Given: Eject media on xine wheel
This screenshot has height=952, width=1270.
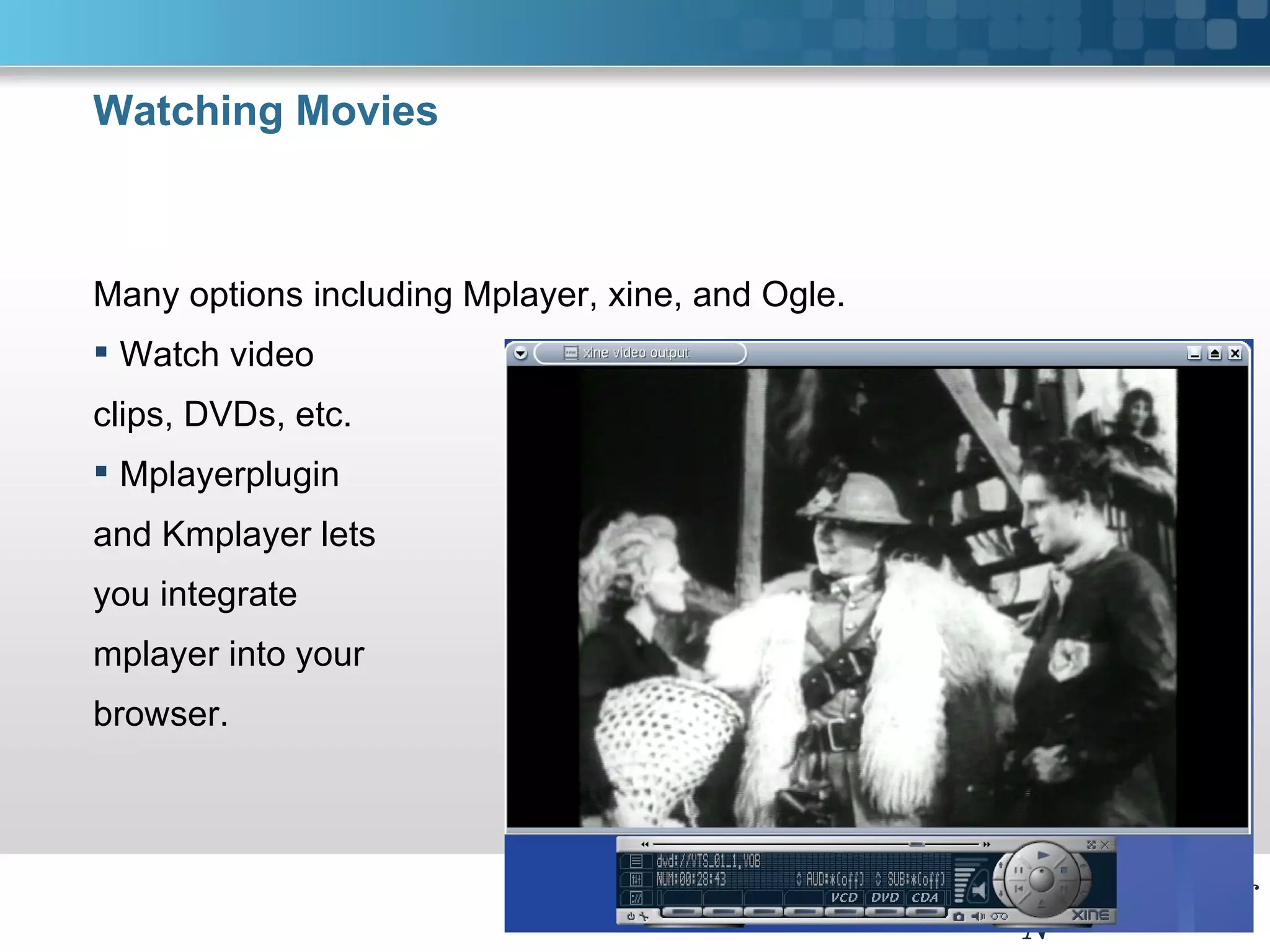Looking at the screenshot, I should coord(1041,904).
